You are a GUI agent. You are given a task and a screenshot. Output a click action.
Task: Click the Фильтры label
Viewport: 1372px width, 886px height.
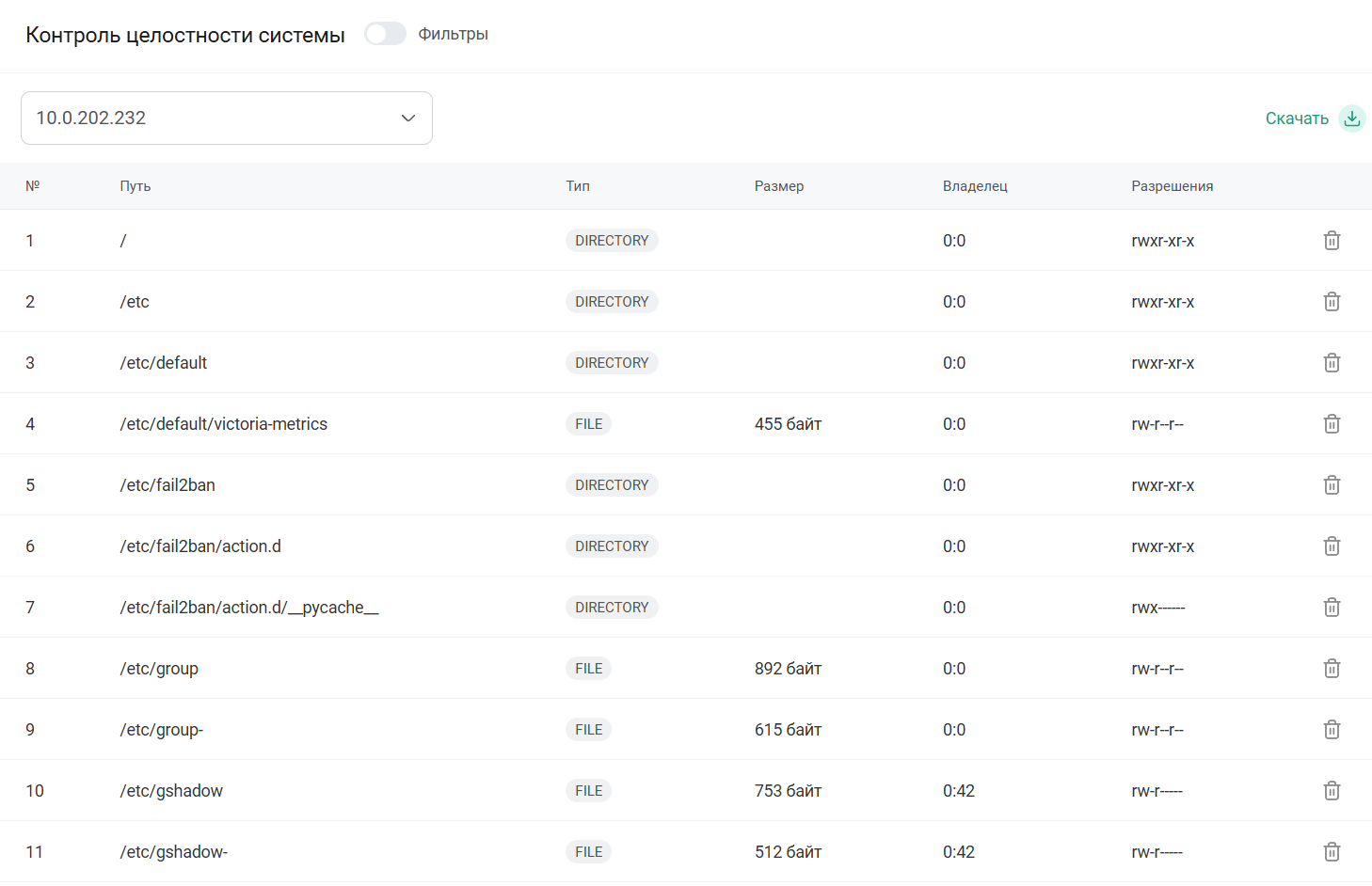coord(453,34)
